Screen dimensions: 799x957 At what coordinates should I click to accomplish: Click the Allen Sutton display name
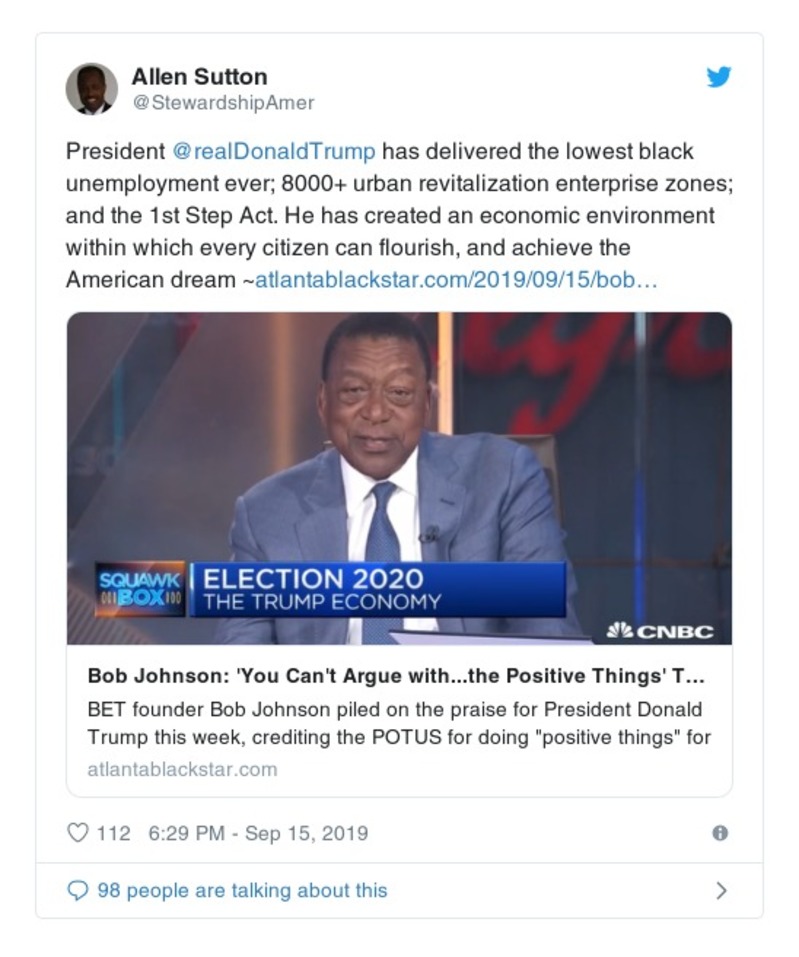point(199,77)
